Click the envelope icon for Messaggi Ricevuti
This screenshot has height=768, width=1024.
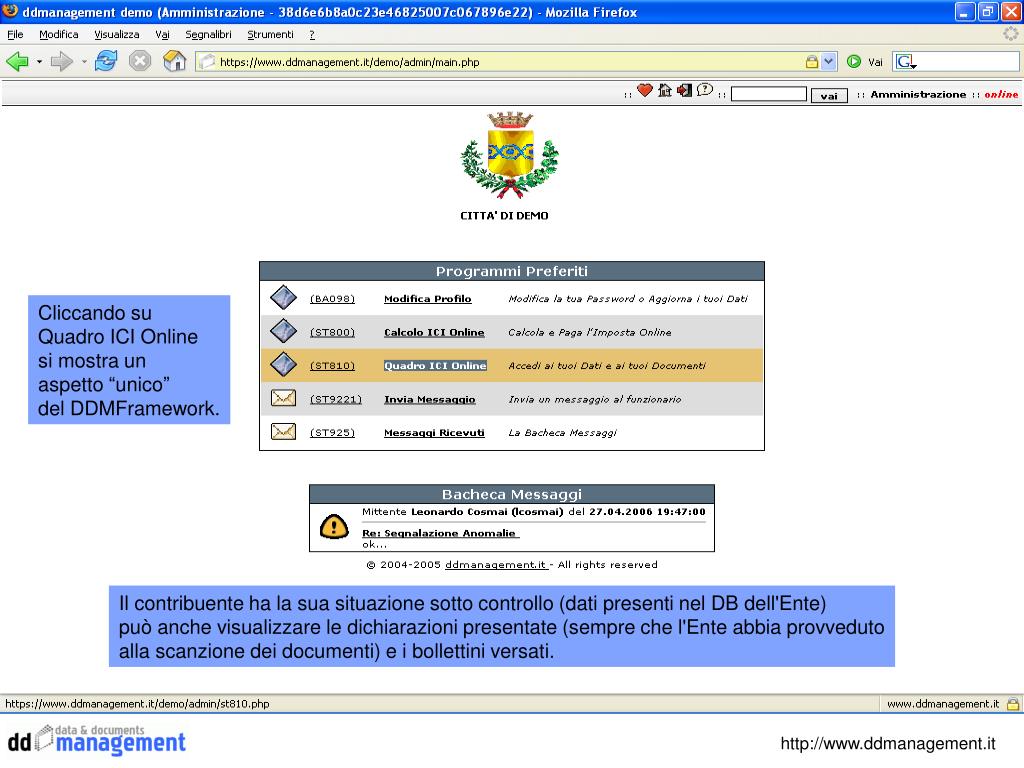pyautogui.click(x=283, y=432)
